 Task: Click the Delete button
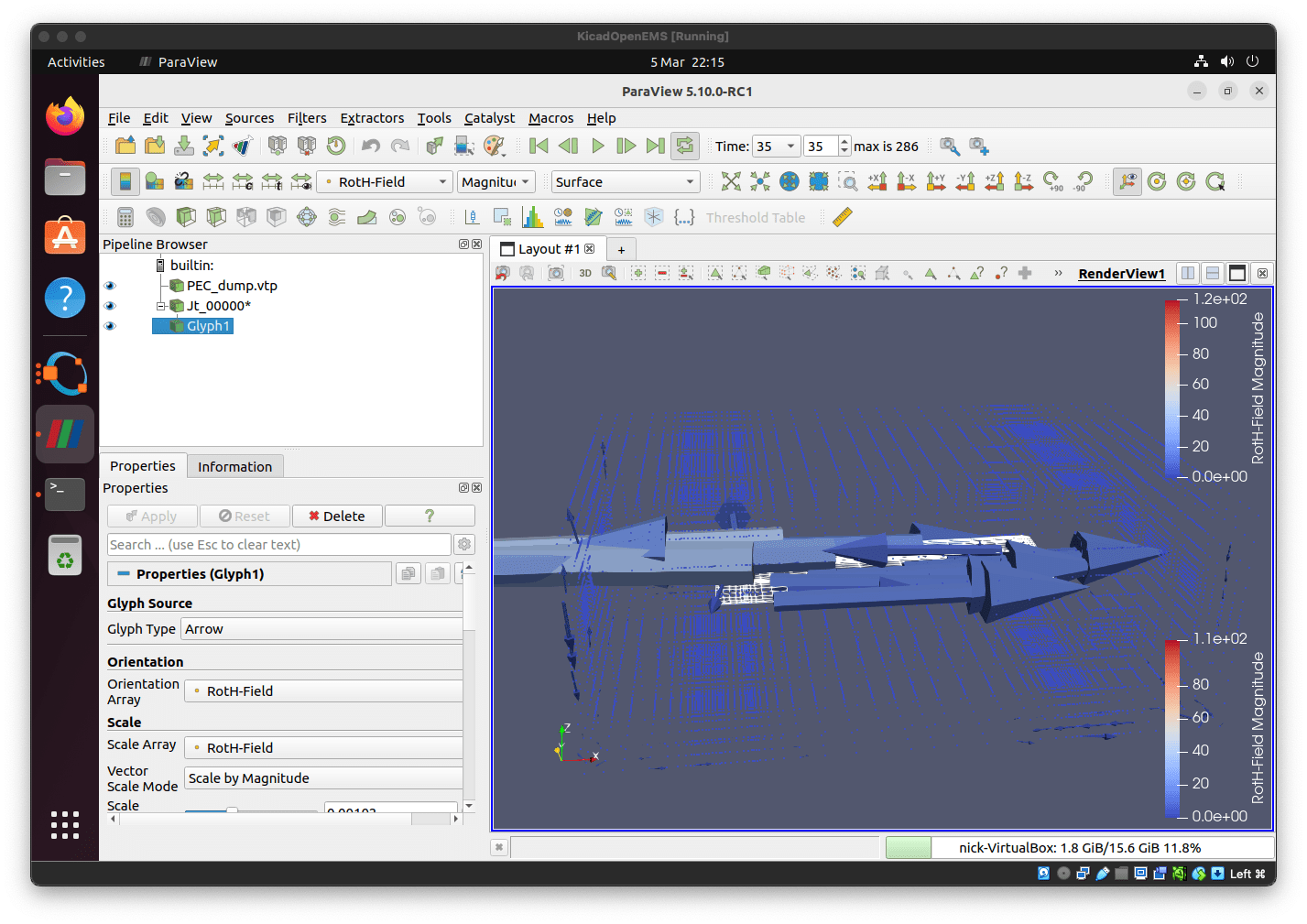(337, 516)
